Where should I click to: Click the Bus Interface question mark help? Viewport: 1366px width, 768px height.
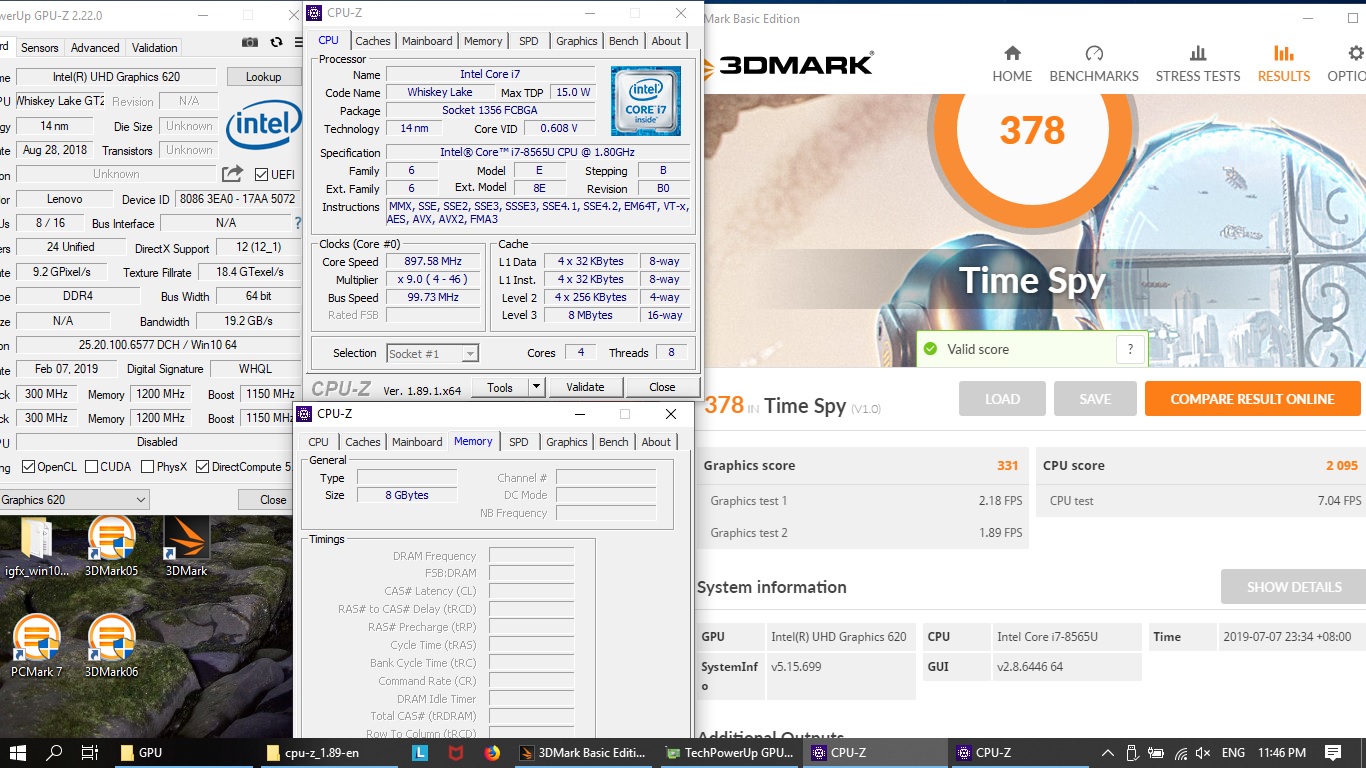297,223
